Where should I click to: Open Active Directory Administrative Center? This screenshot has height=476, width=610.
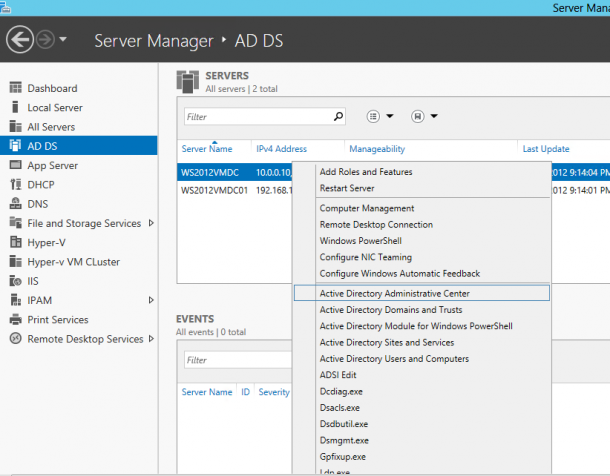click(422, 293)
